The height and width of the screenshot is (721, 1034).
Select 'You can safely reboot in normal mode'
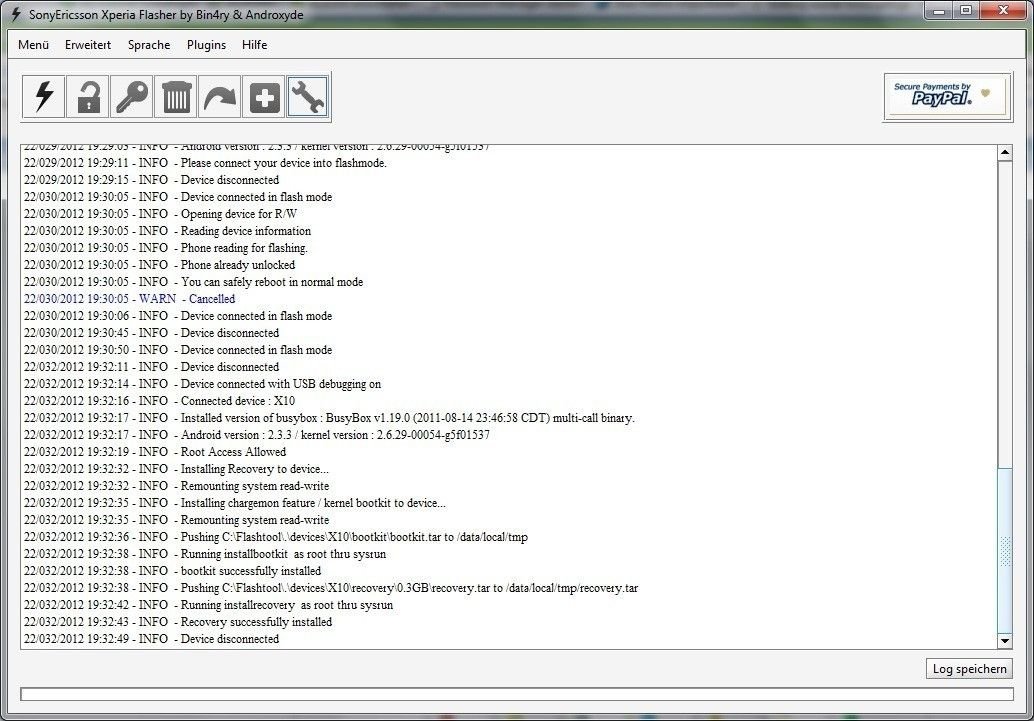pyautogui.click(x=193, y=282)
